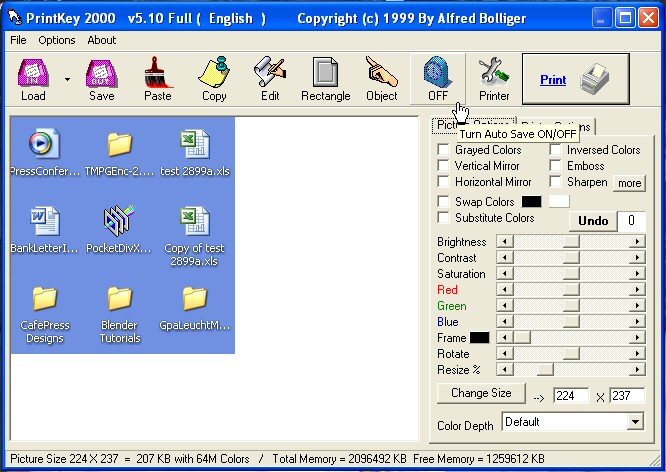Open the File menu

coord(18,40)
